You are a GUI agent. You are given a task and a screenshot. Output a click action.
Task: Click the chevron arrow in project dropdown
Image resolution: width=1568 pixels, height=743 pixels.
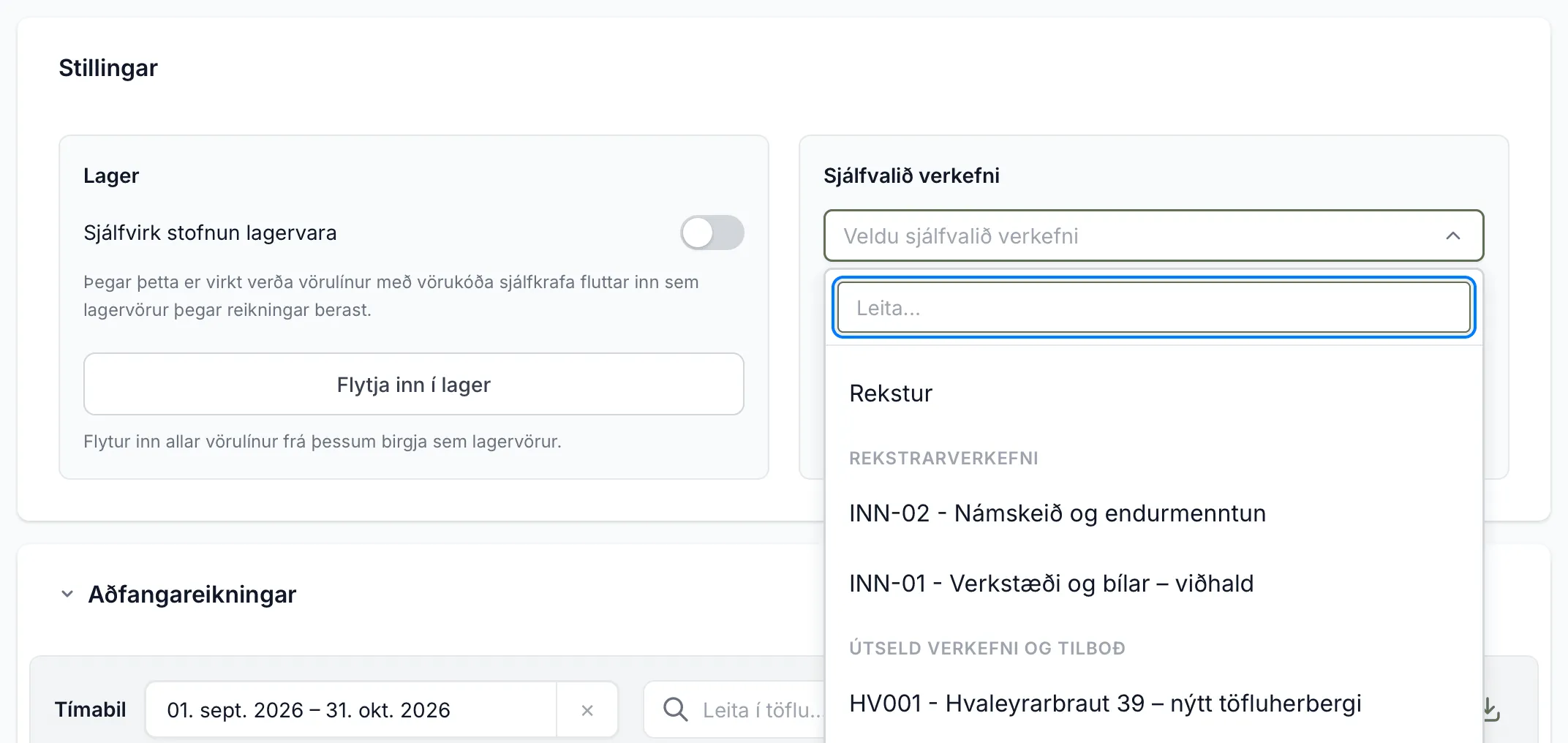pos(1453,235)
